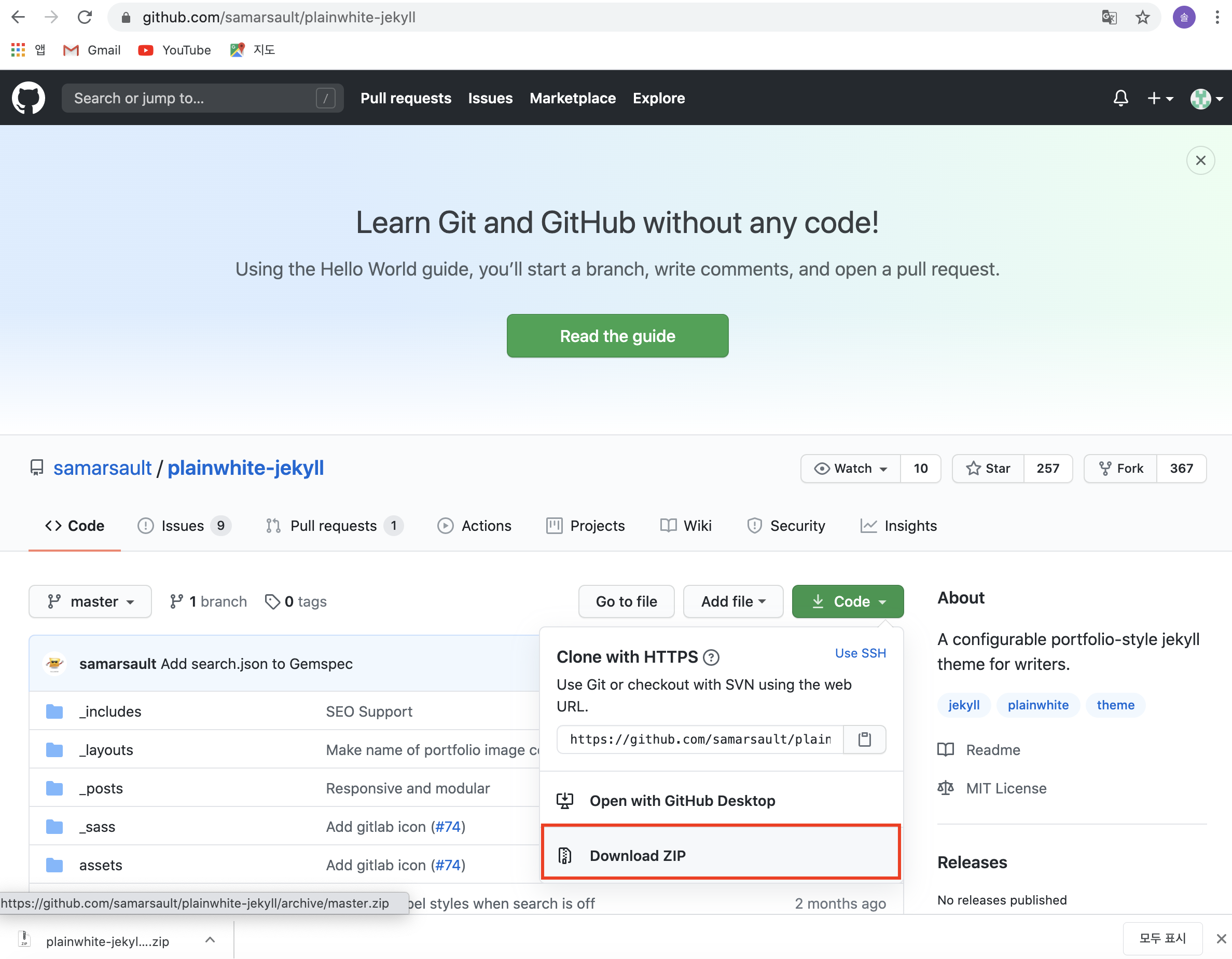The image size is (1232, 959).
Task: Focus the Search or jump to field
Action: pyautogui.click(x=192, y=98)
